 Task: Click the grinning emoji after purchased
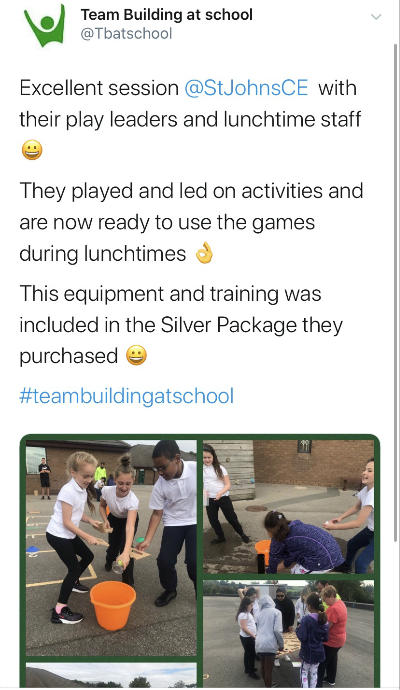click(136, 356)
